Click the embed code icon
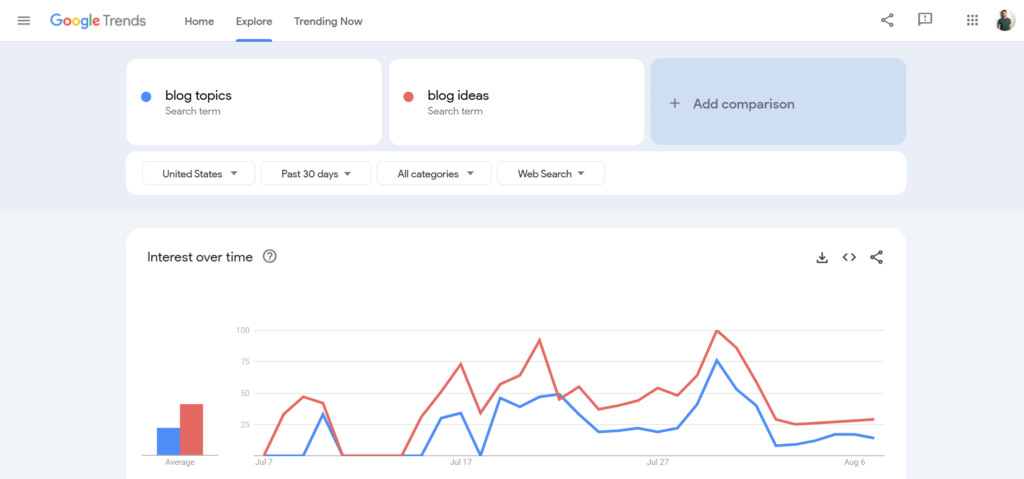This screenshot has width=1024, height=479. [x=849, y=257]
